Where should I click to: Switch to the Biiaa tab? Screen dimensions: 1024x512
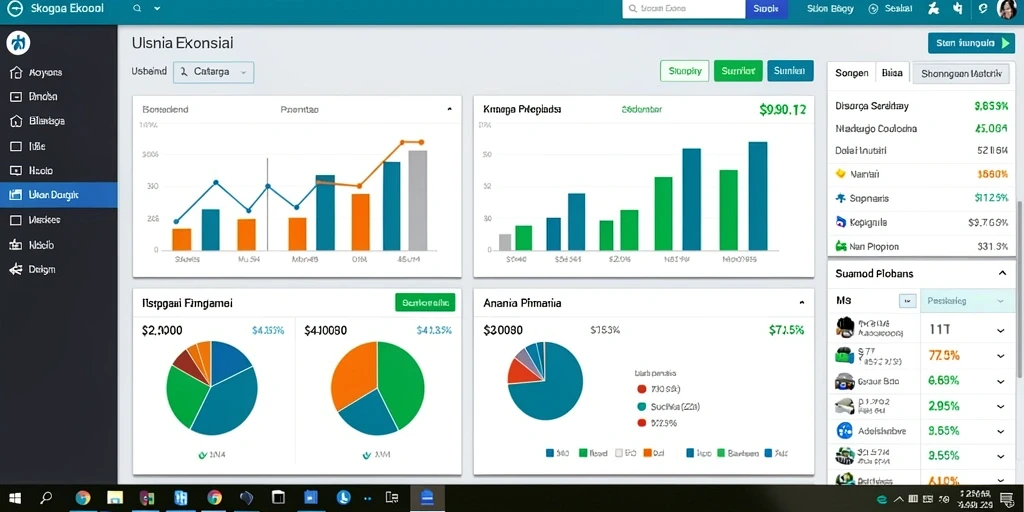pos(891,73)
